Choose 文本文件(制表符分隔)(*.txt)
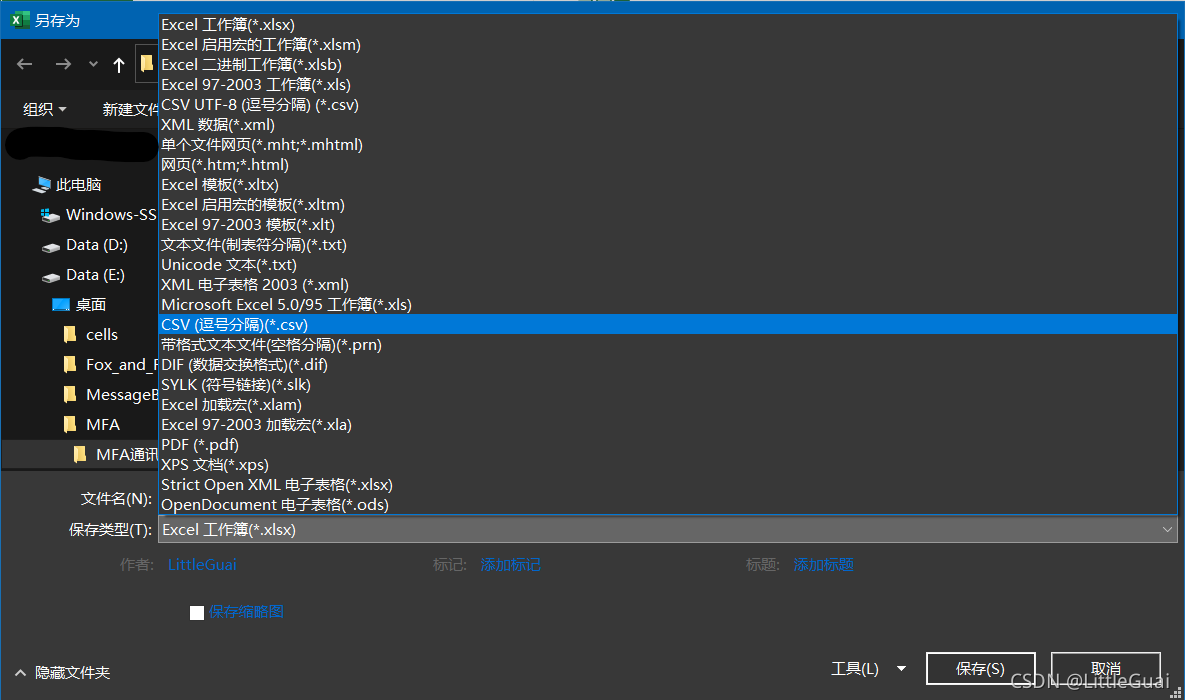 [x=668, y=245]
